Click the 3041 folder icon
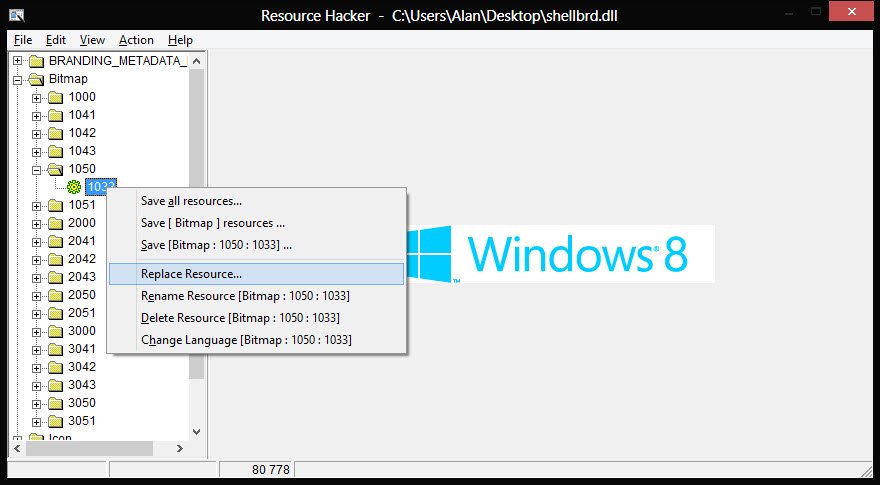880x485 pixels. (55, 349)
